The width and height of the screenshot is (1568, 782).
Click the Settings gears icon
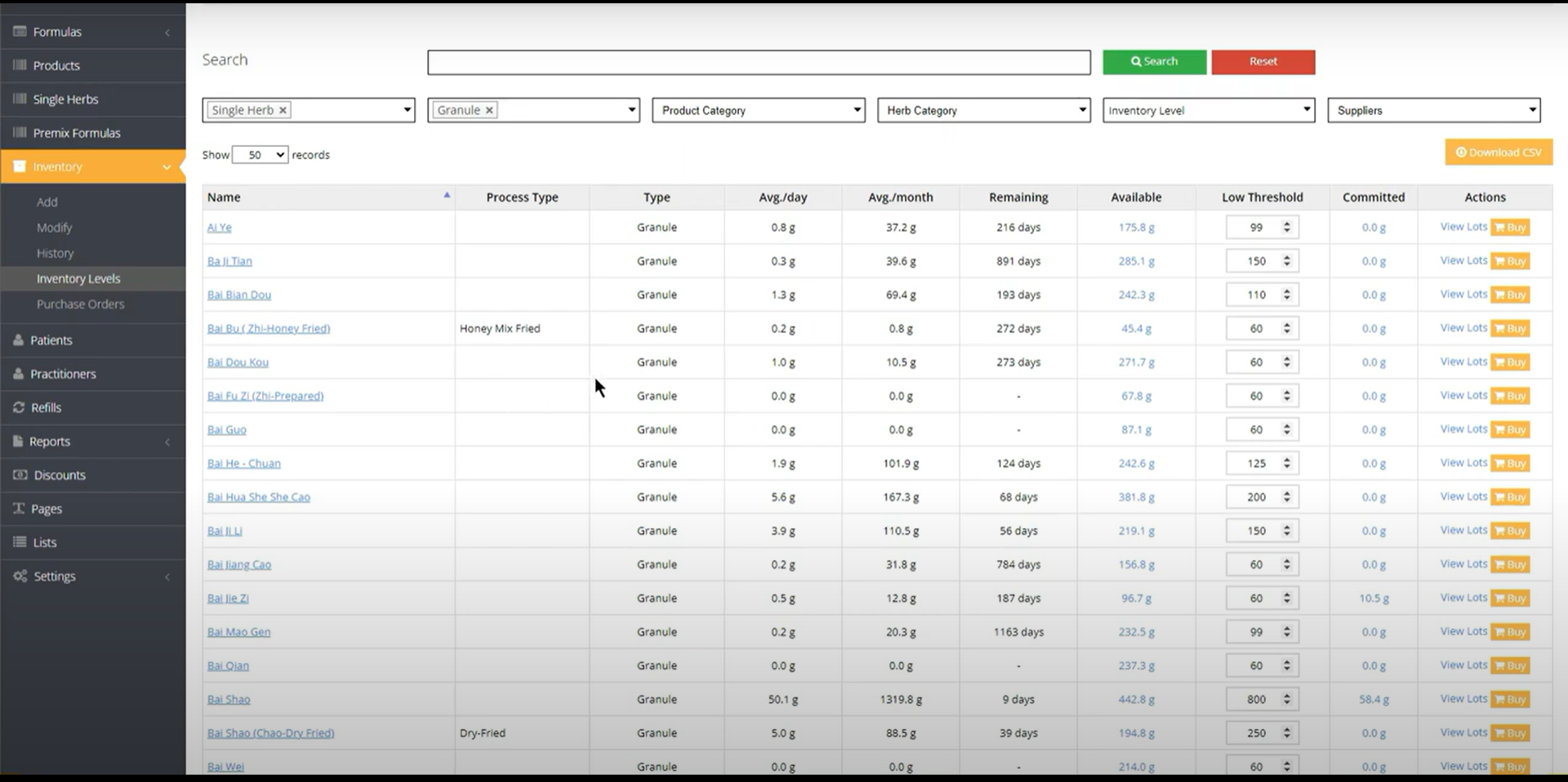pos(20,576)
